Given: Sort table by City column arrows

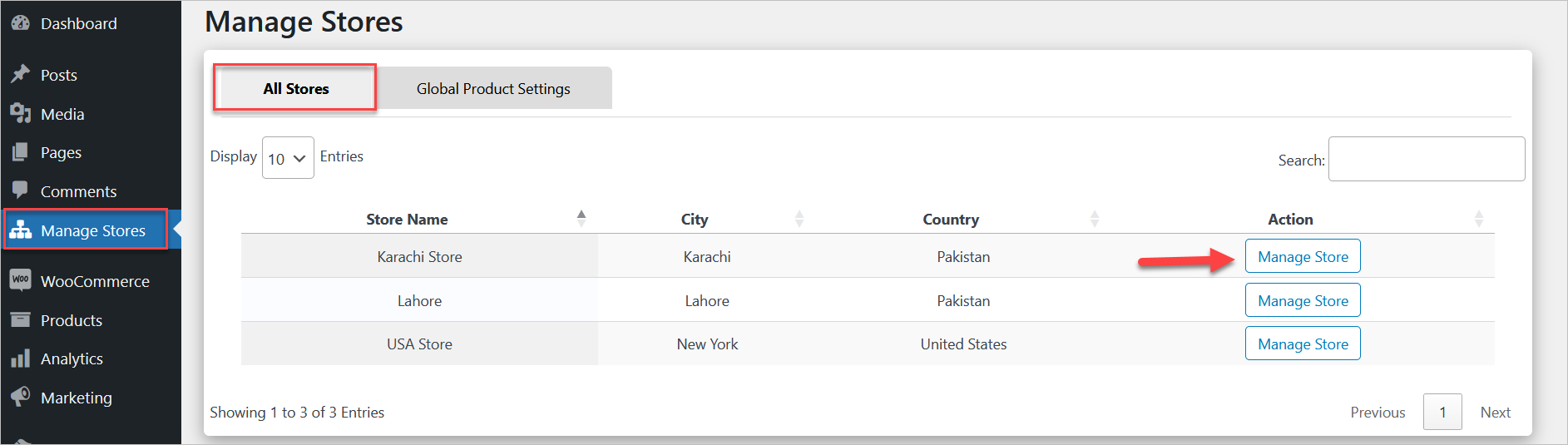Looking at the screenshot, I should (x=799, y=219).
